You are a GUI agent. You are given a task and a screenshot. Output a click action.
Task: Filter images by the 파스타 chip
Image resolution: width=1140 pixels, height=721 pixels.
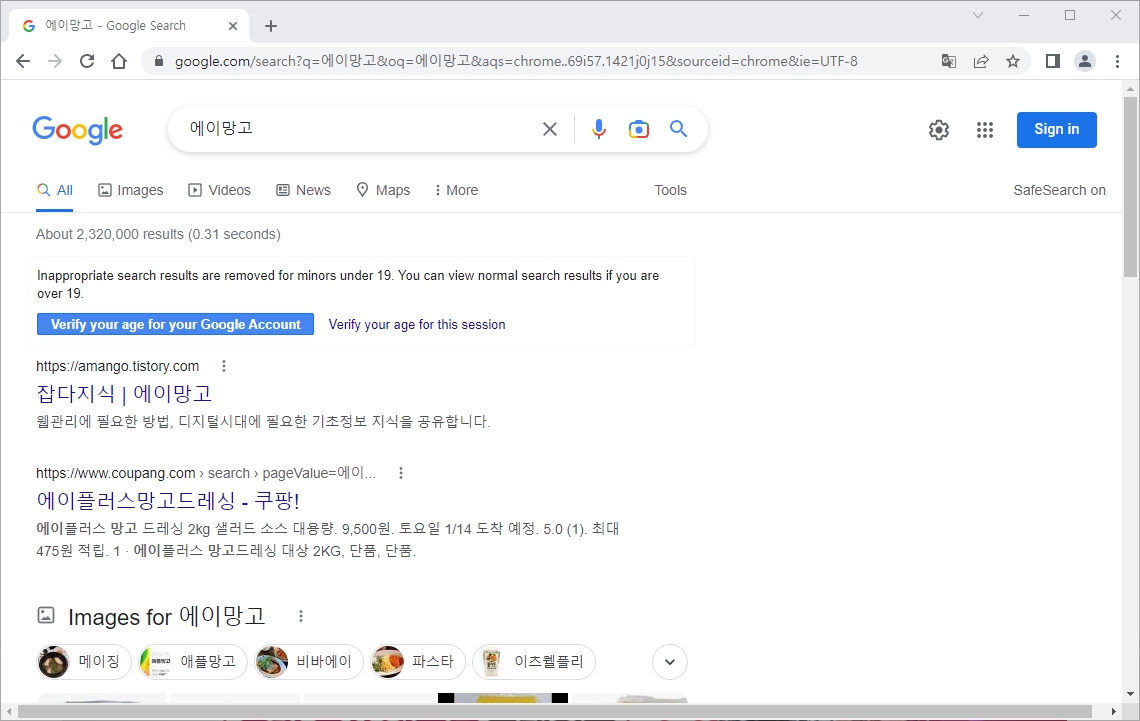pos(417,661)
